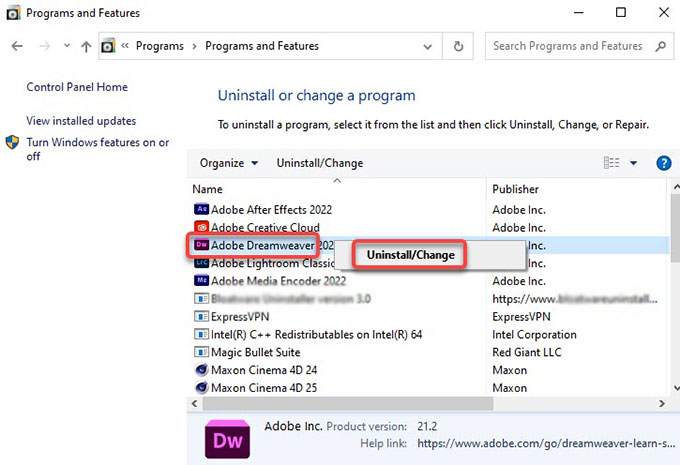
Task: Click the Programs and Features breadcrumb
Action: tap(262, 46)
